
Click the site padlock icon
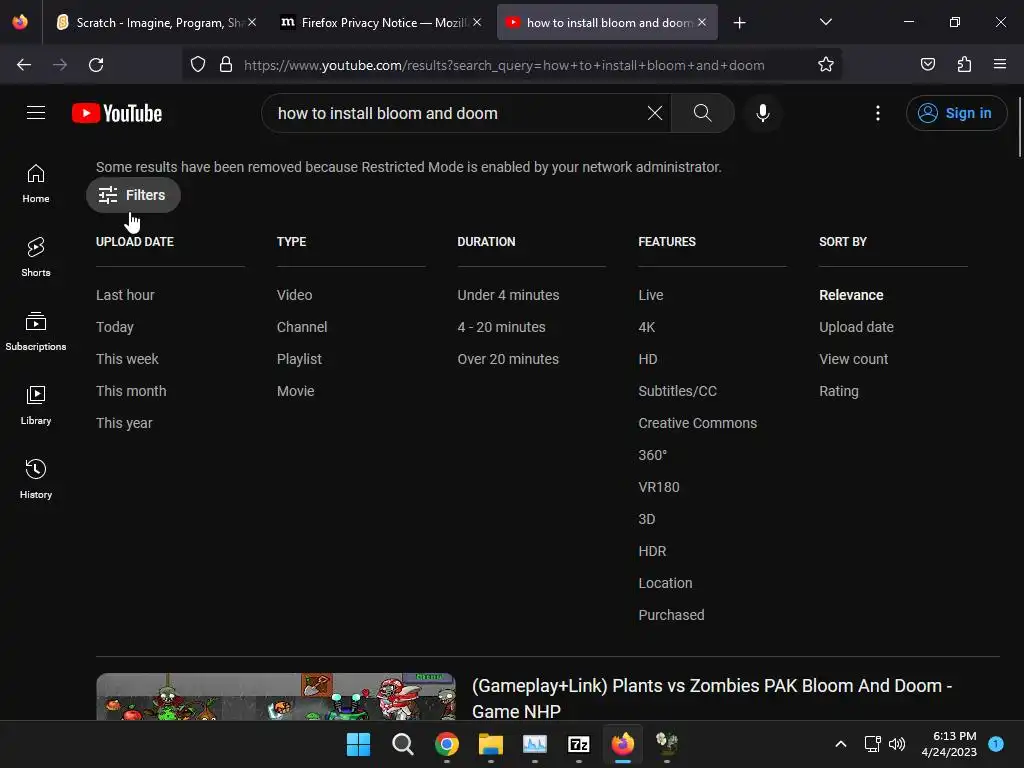coord(226,65)
